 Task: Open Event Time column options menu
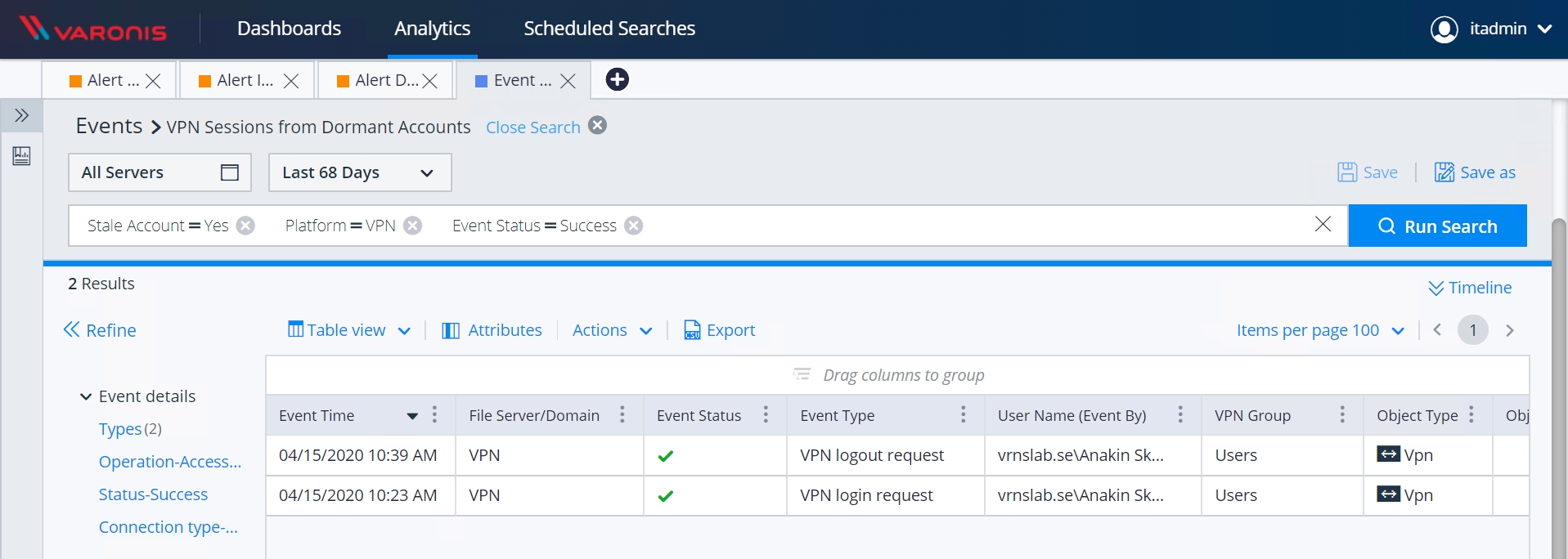pyautogui.click(x=434, y=415)
